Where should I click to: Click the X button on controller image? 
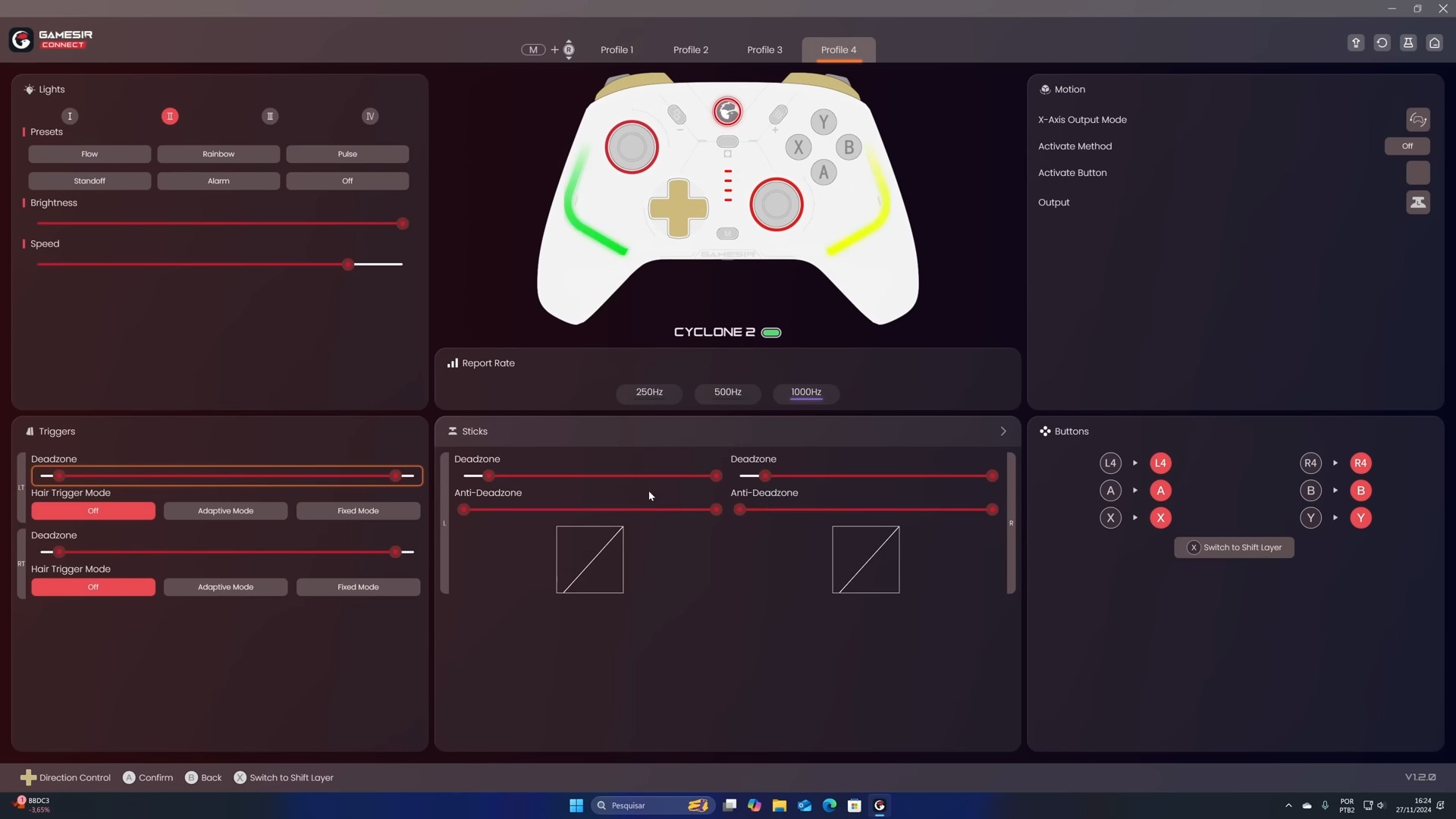(x=798, y=147)
